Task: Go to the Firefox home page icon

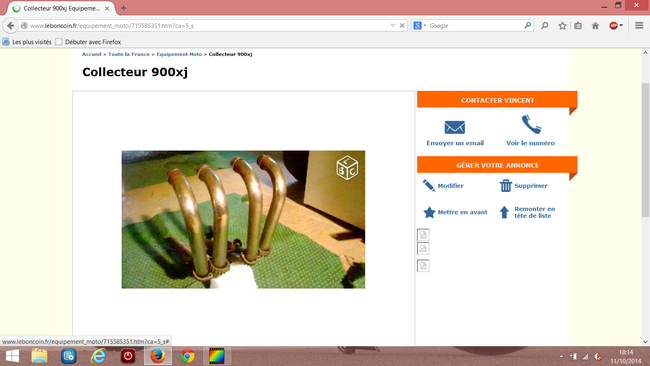Action: (595, 26)
